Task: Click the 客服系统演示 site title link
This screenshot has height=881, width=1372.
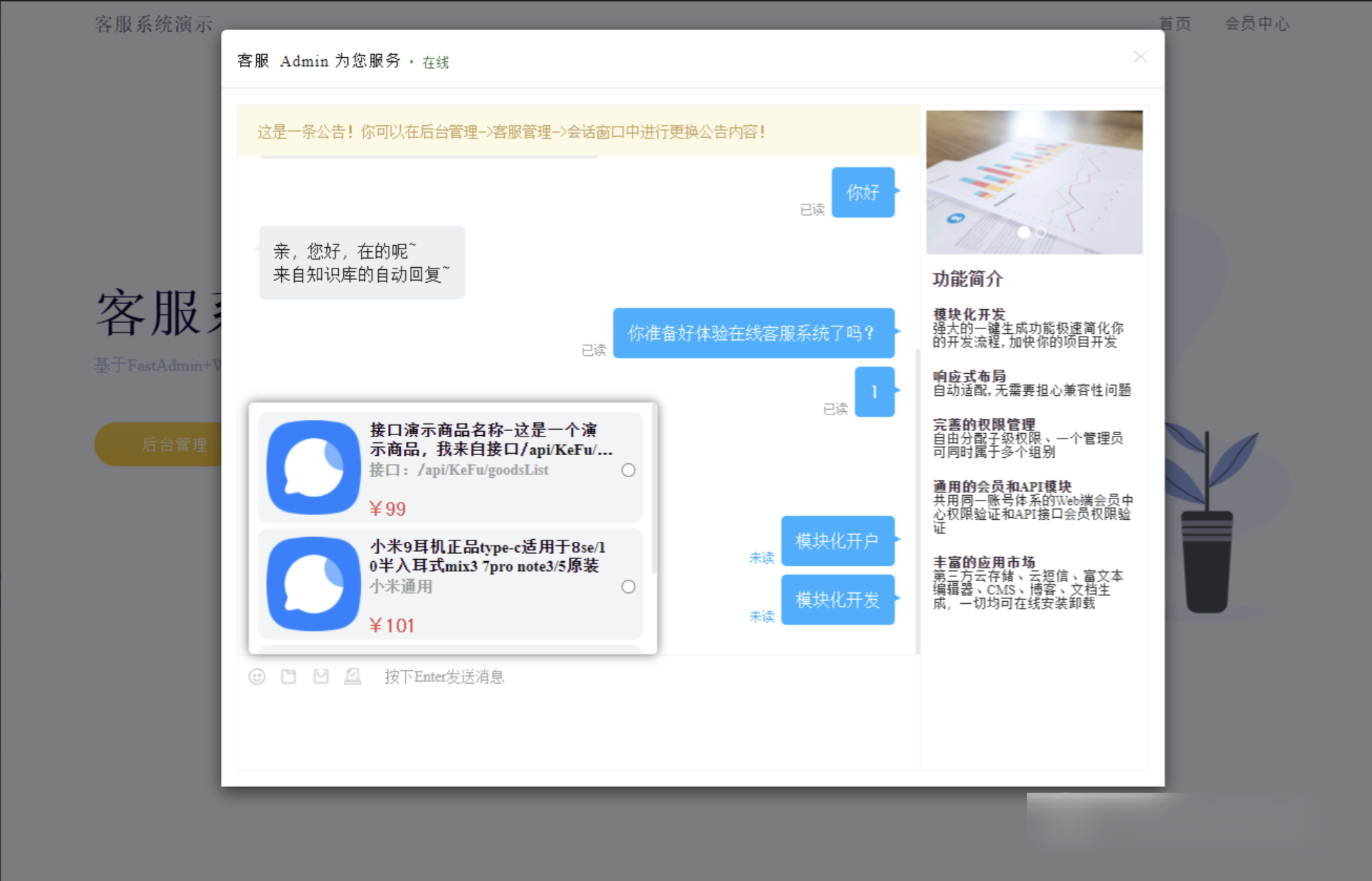Action: click(153, 22)
